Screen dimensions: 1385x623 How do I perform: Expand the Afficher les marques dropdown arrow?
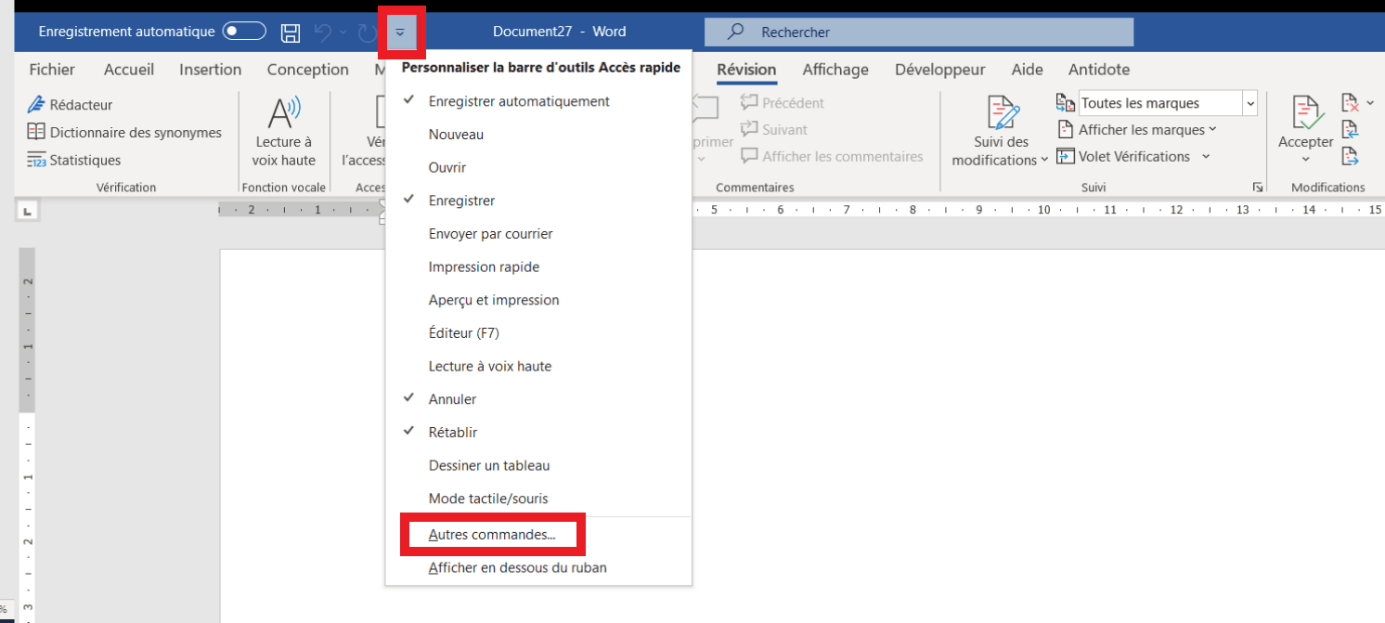pos(1213,129)
